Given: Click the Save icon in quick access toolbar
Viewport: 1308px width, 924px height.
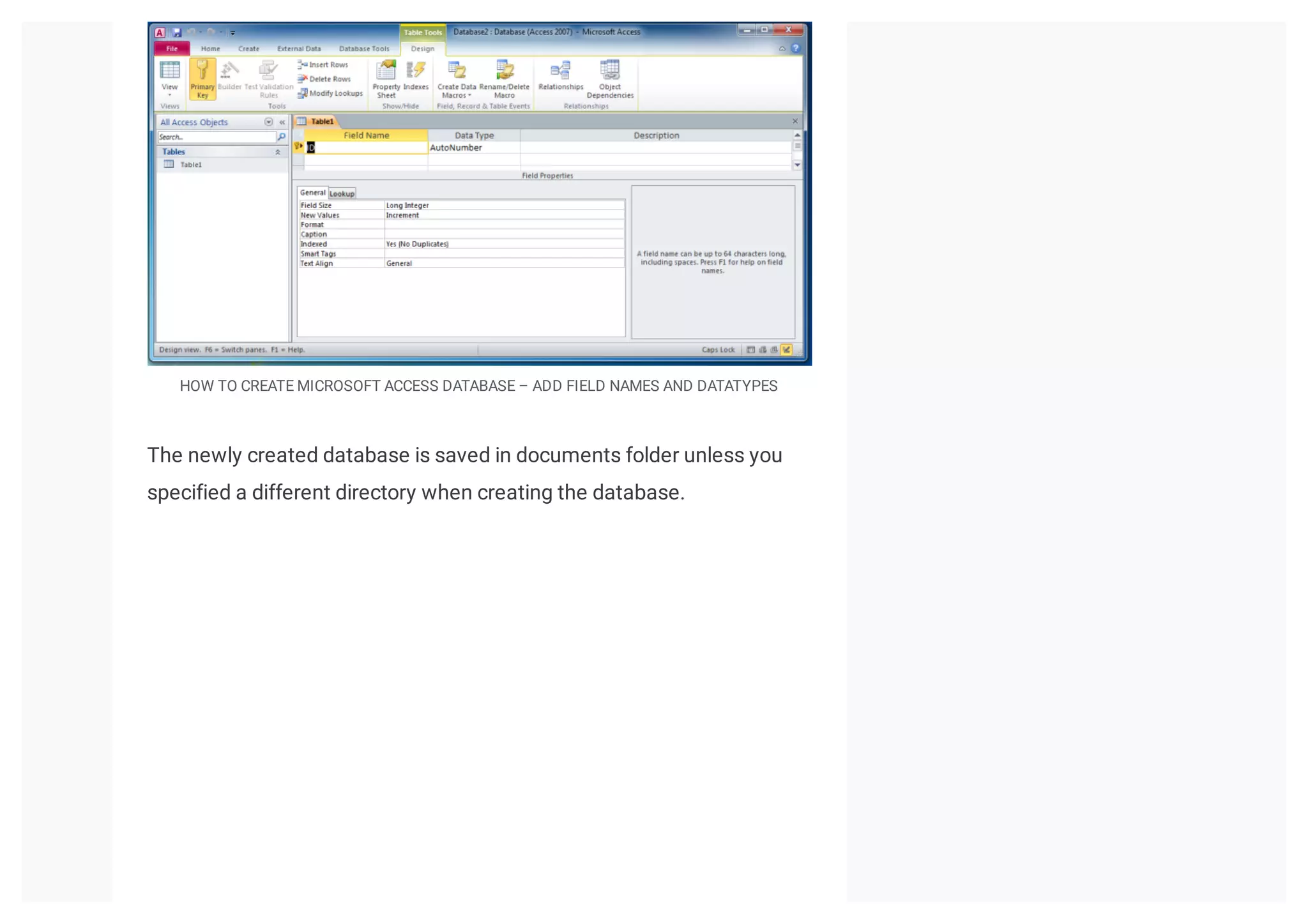Looking at the screenshot, I should coord(177,33).
